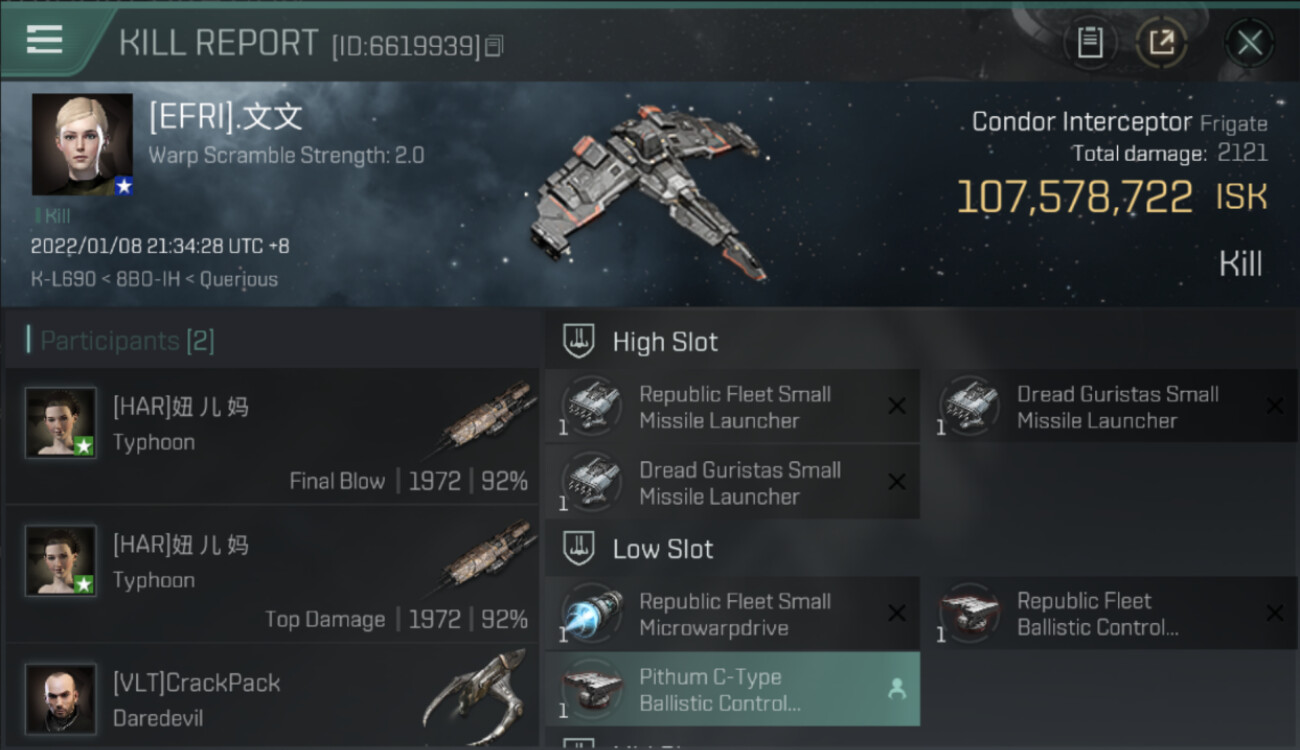Viewport: 1300px width, 750px height.
Task: Share the kill report externally
Action: [x=1161, y=43]
